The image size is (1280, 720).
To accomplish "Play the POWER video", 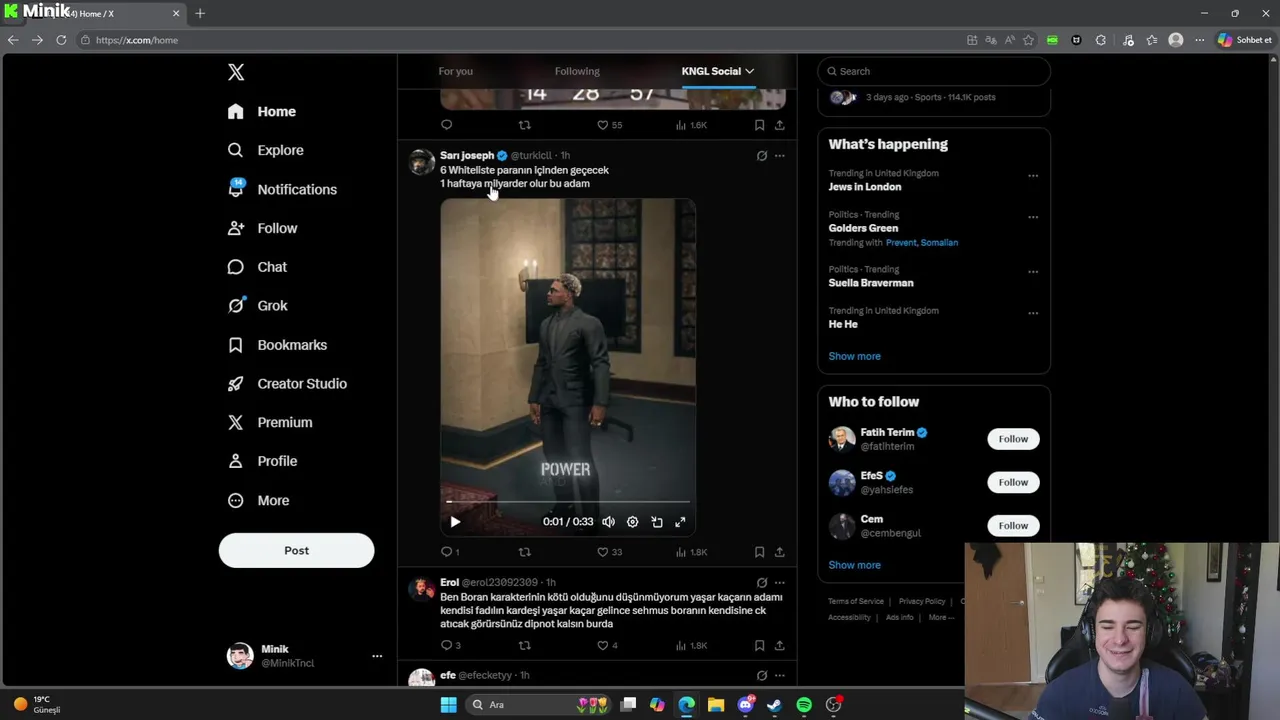I will coord(455,522).
